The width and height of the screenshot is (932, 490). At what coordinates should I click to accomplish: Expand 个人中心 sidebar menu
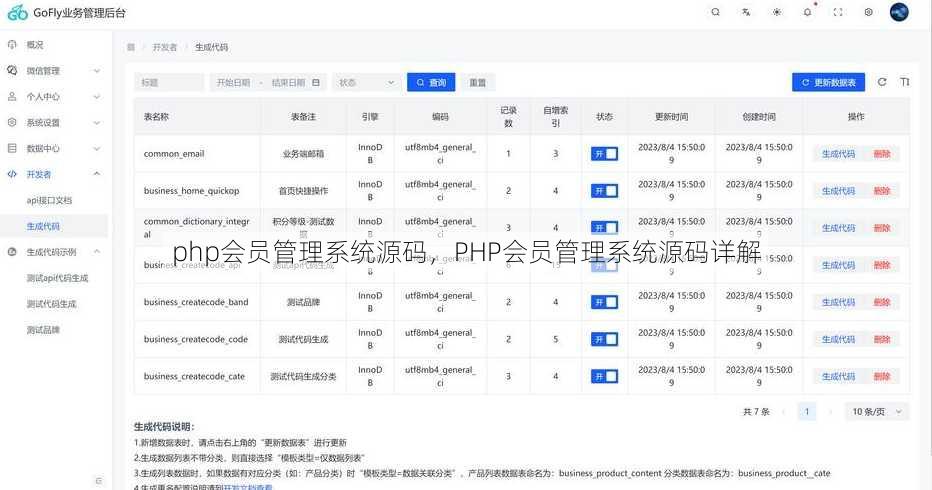(53, 96)
